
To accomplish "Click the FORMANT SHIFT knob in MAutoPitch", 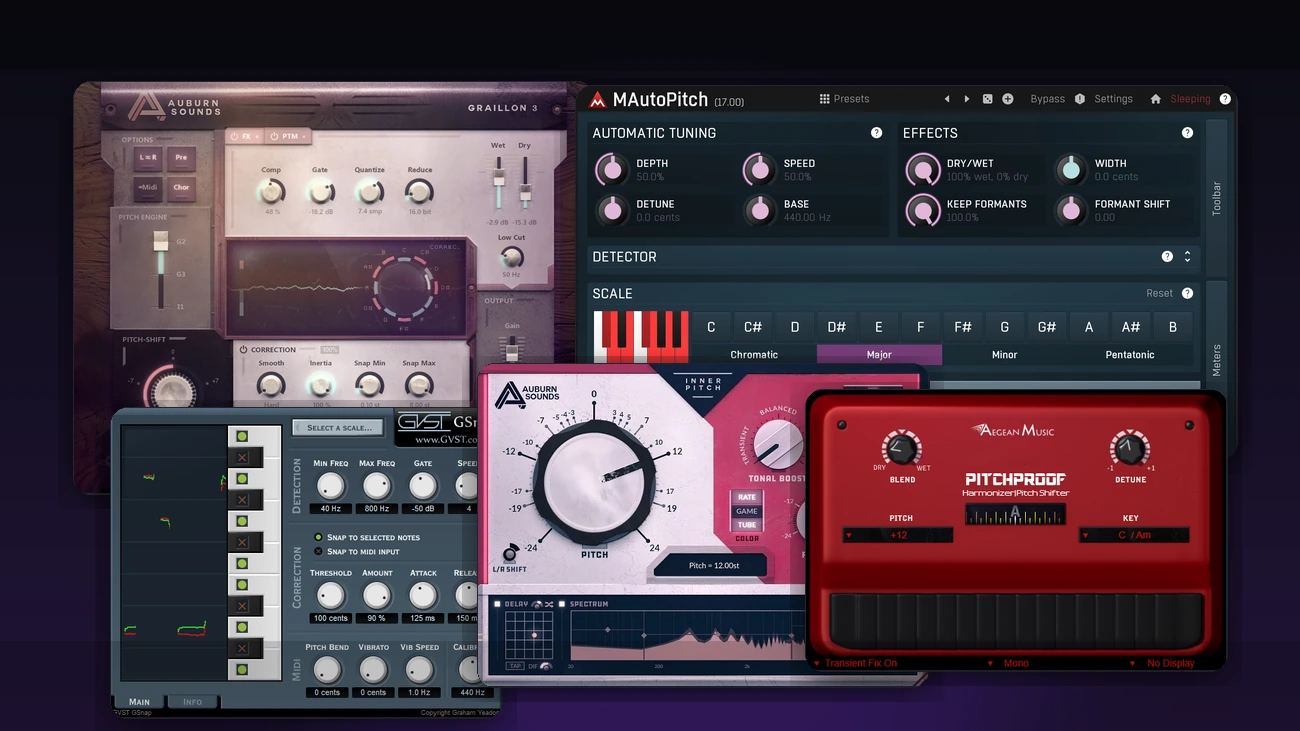I will coord(1071,210).
